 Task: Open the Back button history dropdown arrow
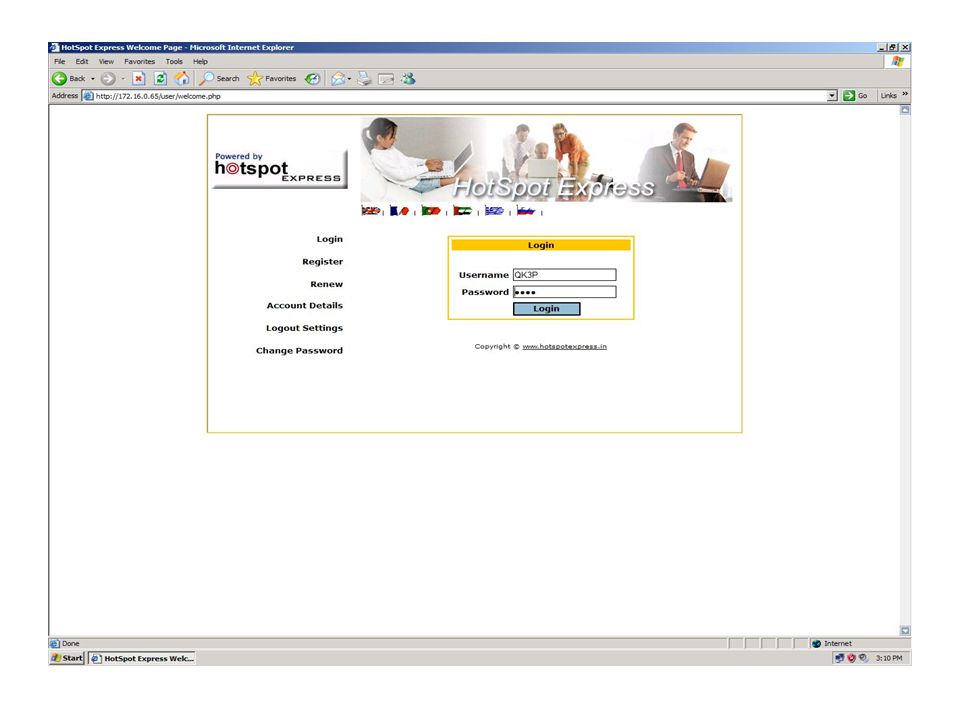pyautogui.click(x=93, y=79)
